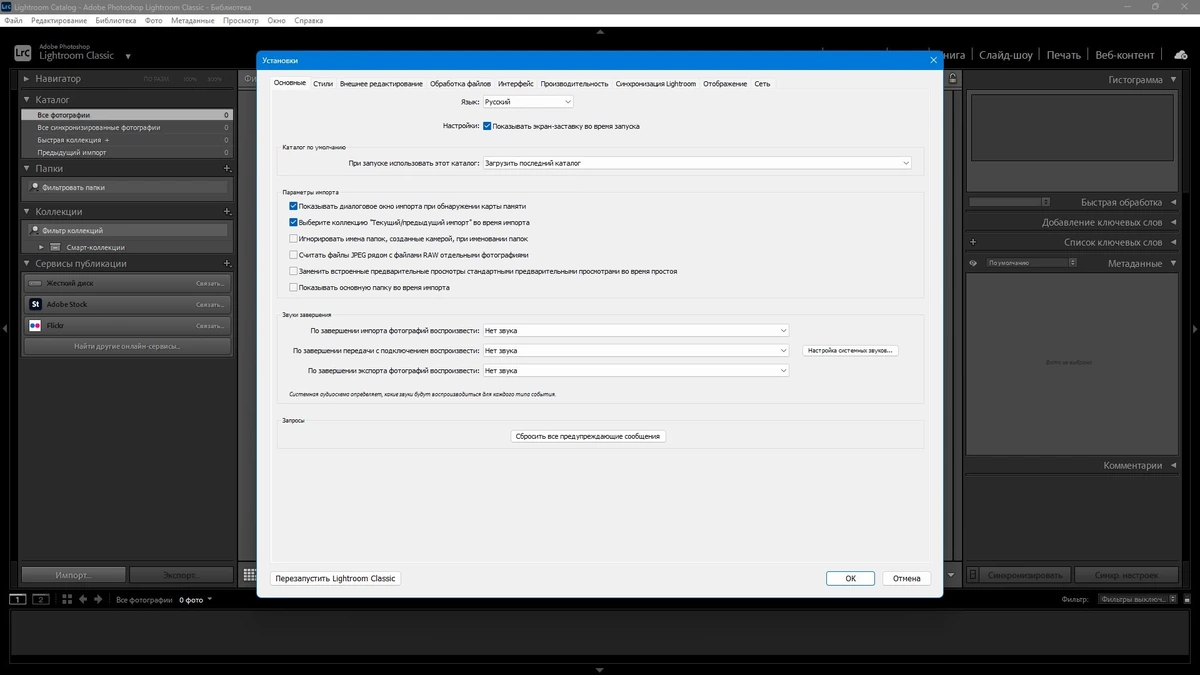Expand the Быстрая обработка panel
1200x675 pixels.
[x=1172, y=202]
